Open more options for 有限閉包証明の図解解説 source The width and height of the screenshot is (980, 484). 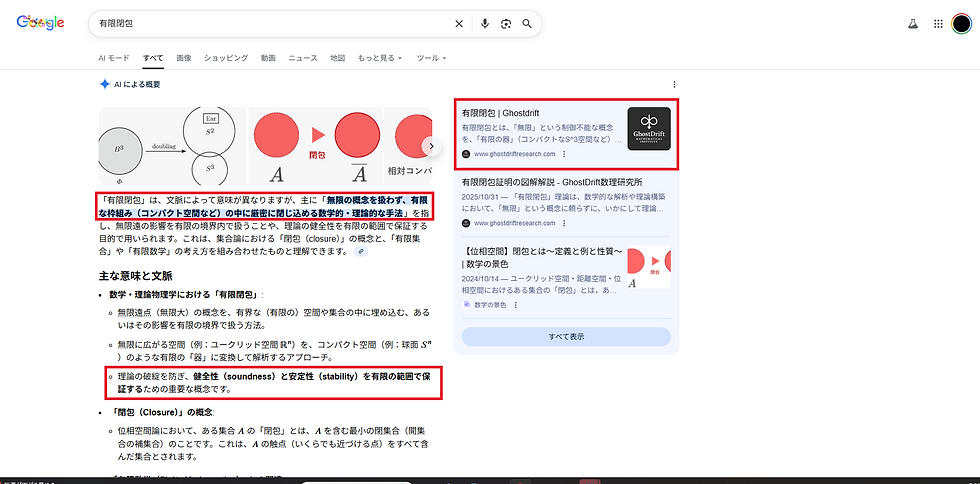pos(564,223)
